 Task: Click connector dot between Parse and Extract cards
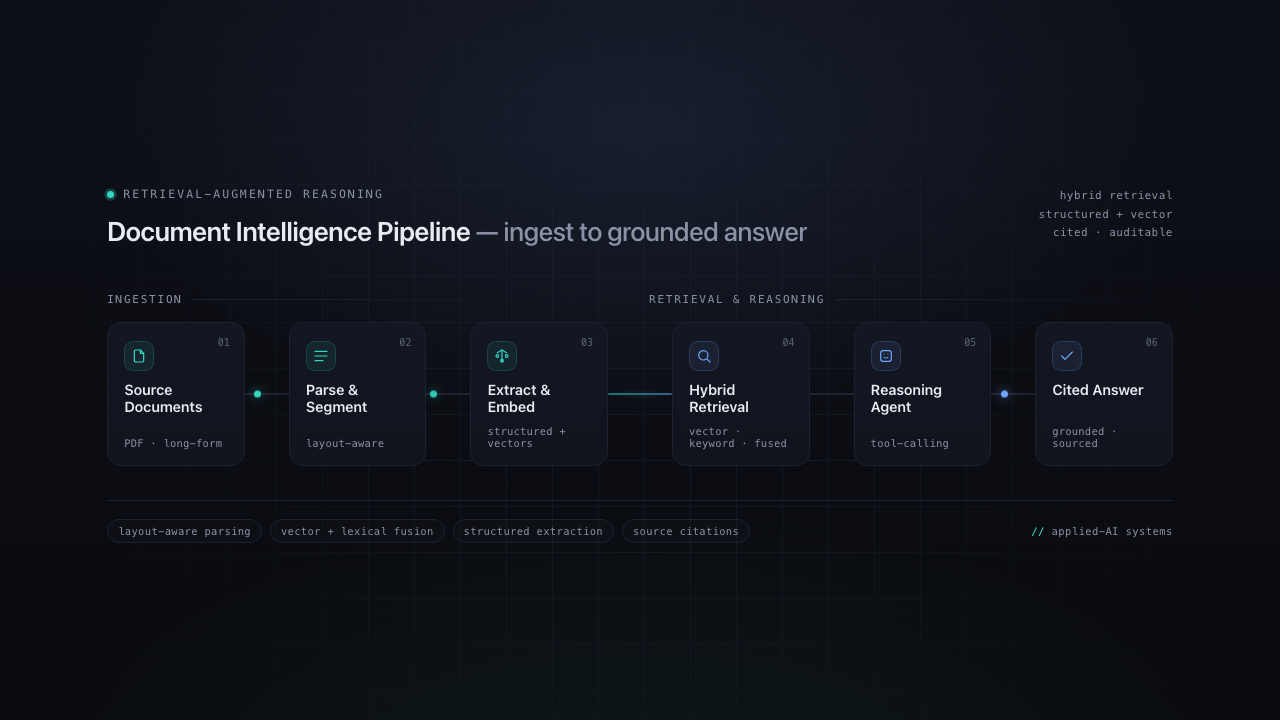pyautogui.click(x=433, y=394)
